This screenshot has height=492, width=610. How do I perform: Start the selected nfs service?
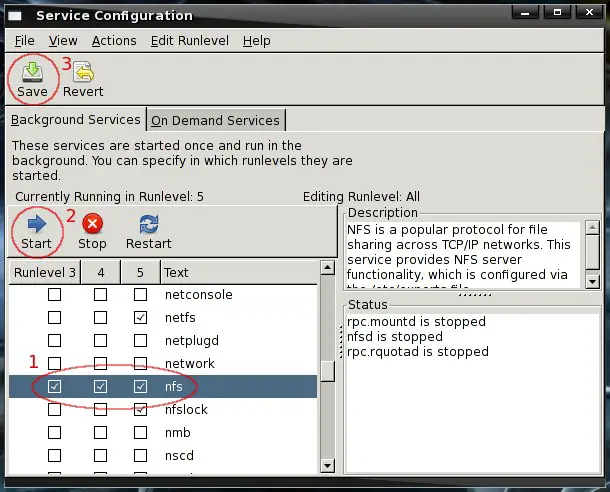click(x=36, y=231)
